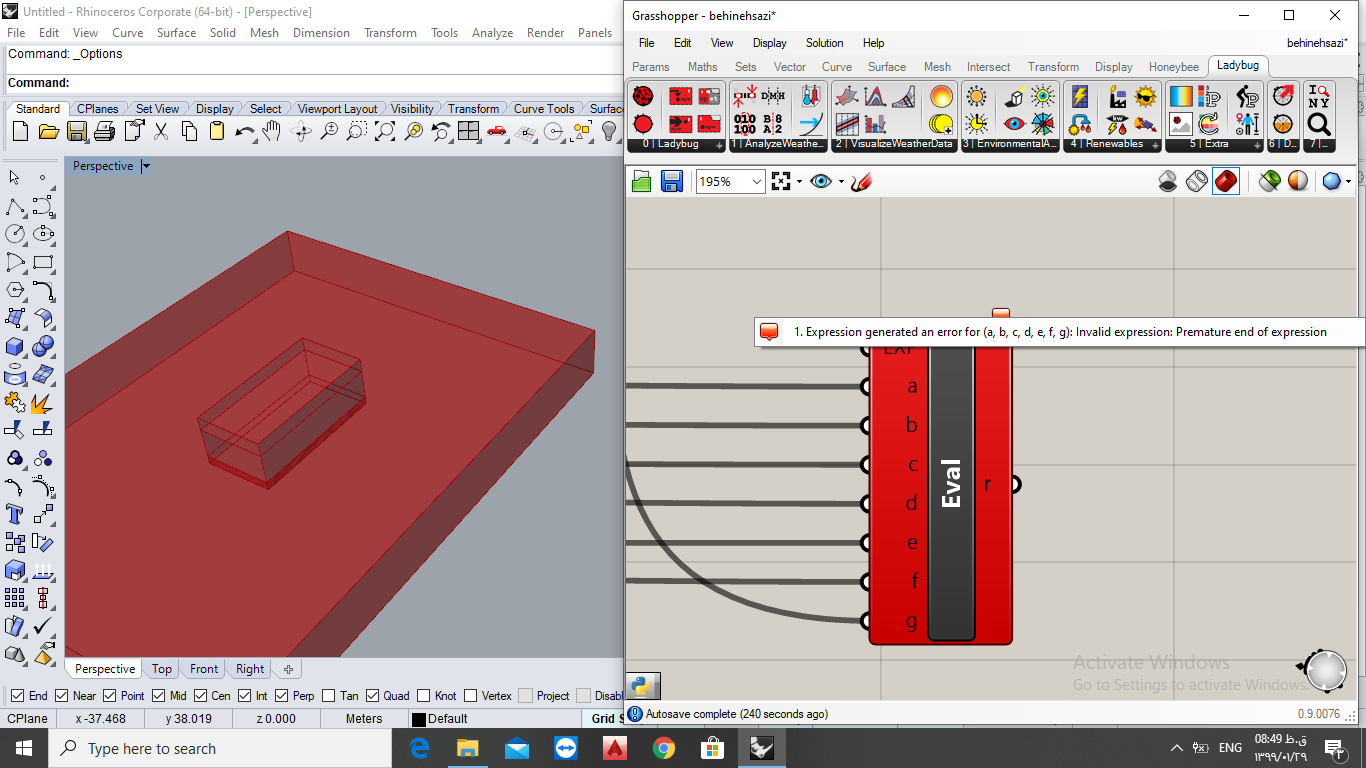Click the 4 Viewports layout icon
1366x768 pixels.
(x=468, y=131)
